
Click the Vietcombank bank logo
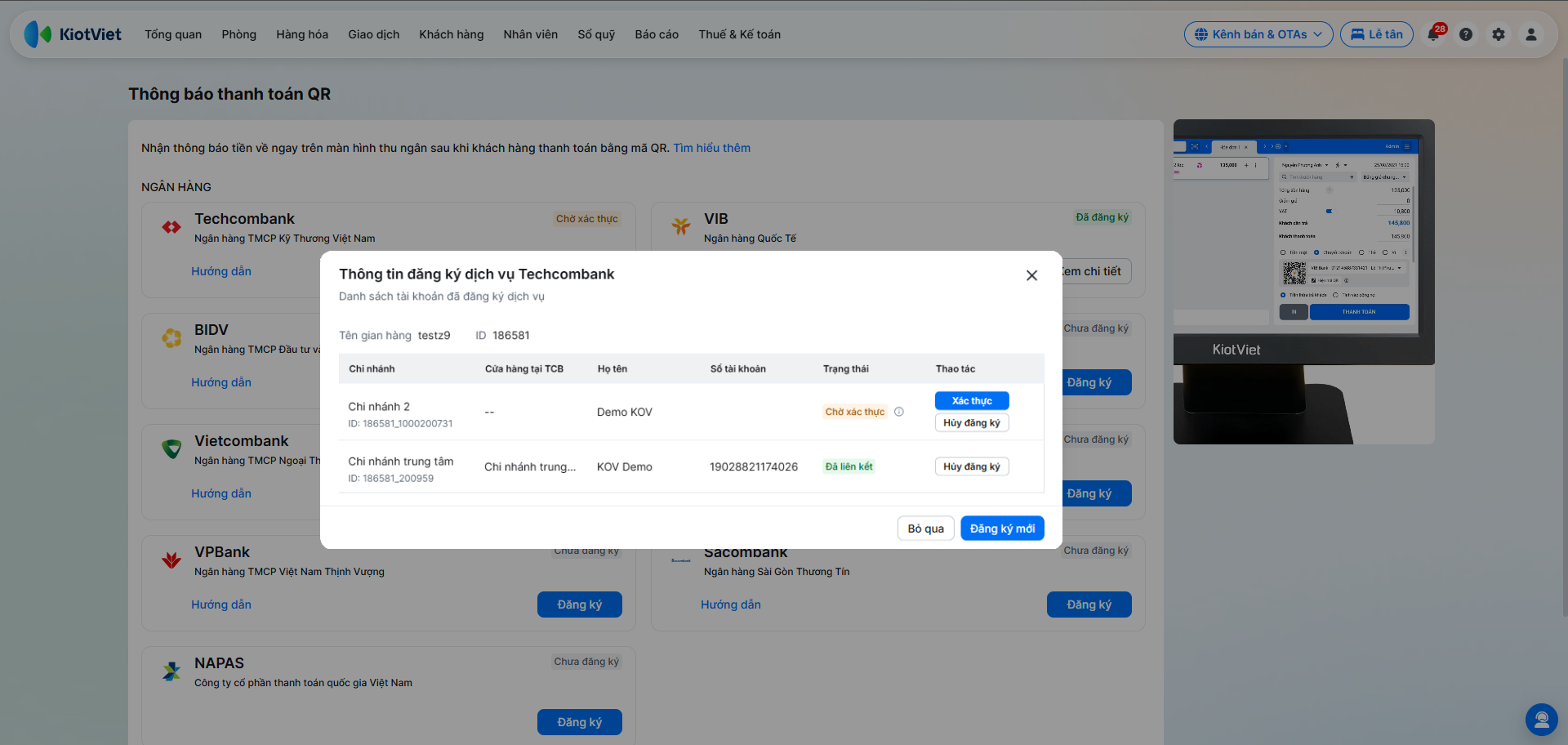click(171, 448)
